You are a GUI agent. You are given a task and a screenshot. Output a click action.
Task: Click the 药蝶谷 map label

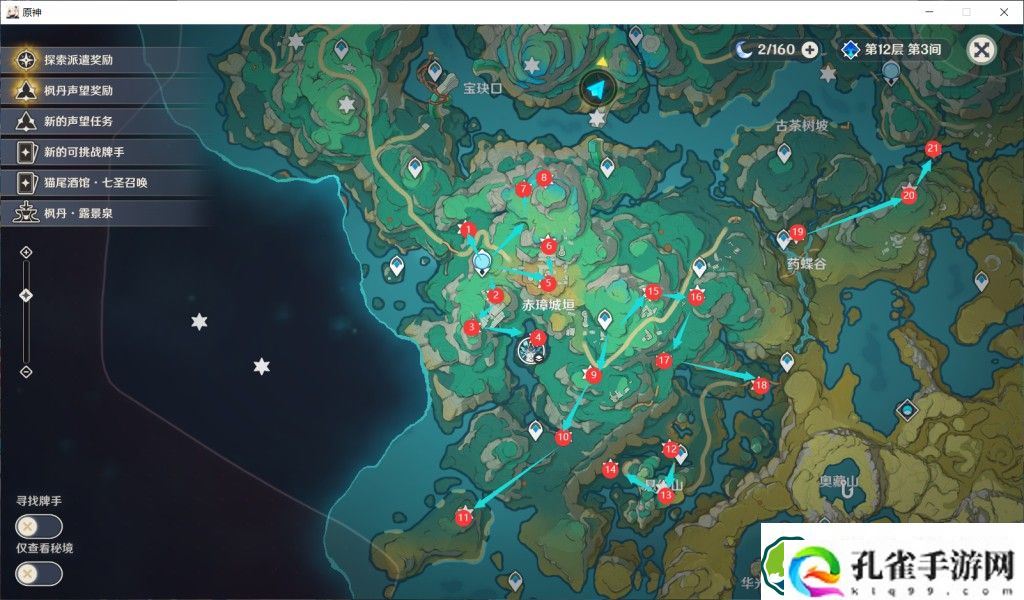pyautogui.click(x=807, y=264)
